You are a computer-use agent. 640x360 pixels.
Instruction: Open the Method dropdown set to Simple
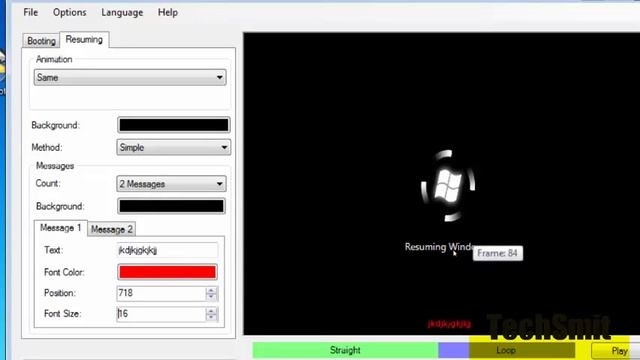tap(173, 147)
